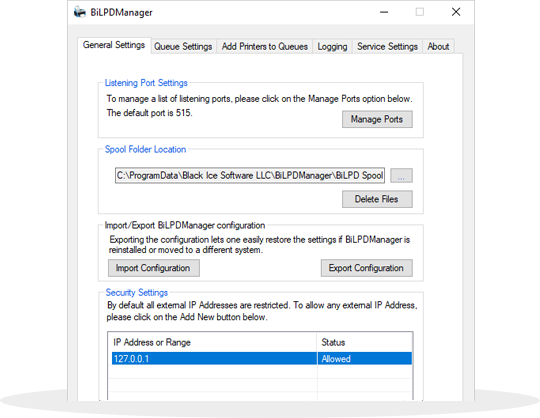The width and height of the screenshot is (540, 418).
Task: Focus the spool folder path field
Action: [x=250, y=176]
